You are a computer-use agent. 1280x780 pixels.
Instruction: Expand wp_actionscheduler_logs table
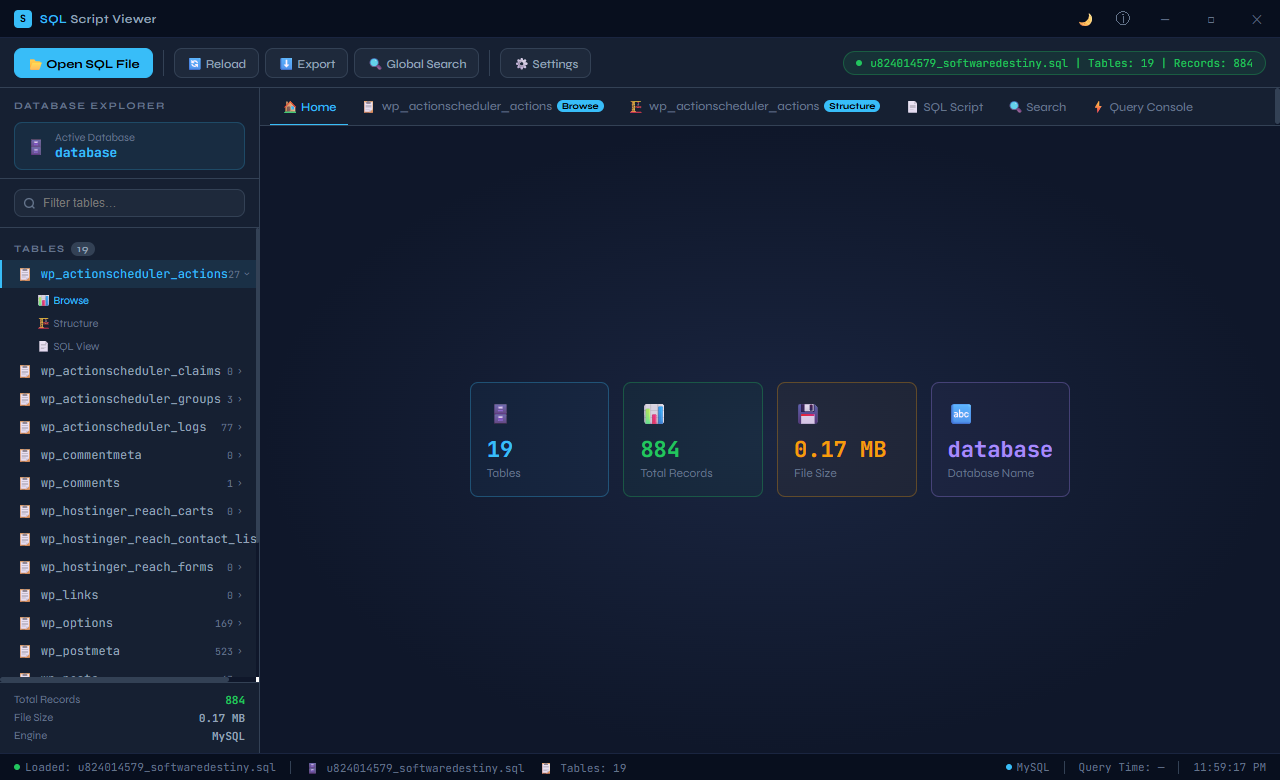click(x=128, y=427)
